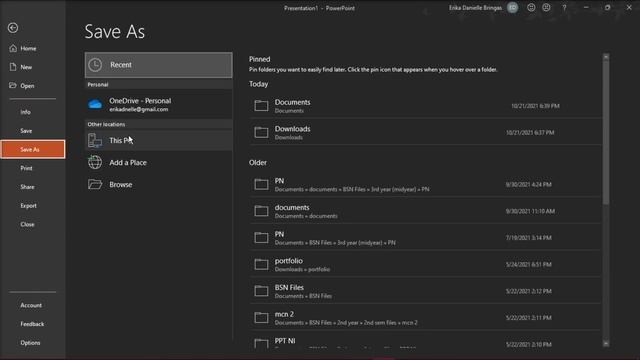Go to Open in the sidebar
Viewport: 640px width, 360px height.
coord(33,86)
